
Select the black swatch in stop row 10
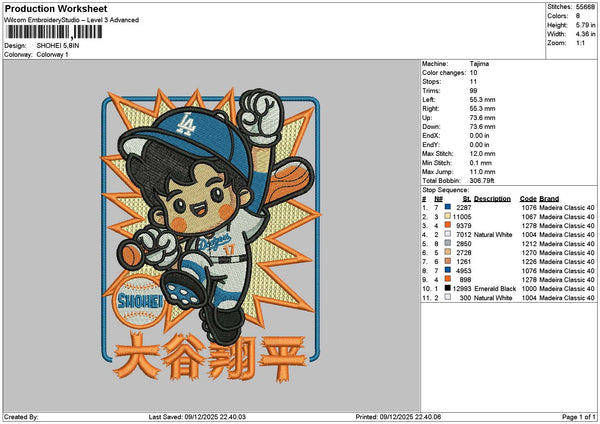coord(447,288)
